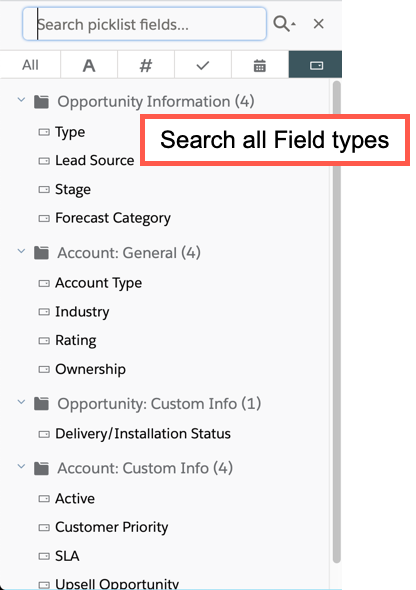416x590 pixels.
Task: Focus the Search picklist fields input
Action: coord(144,24)
